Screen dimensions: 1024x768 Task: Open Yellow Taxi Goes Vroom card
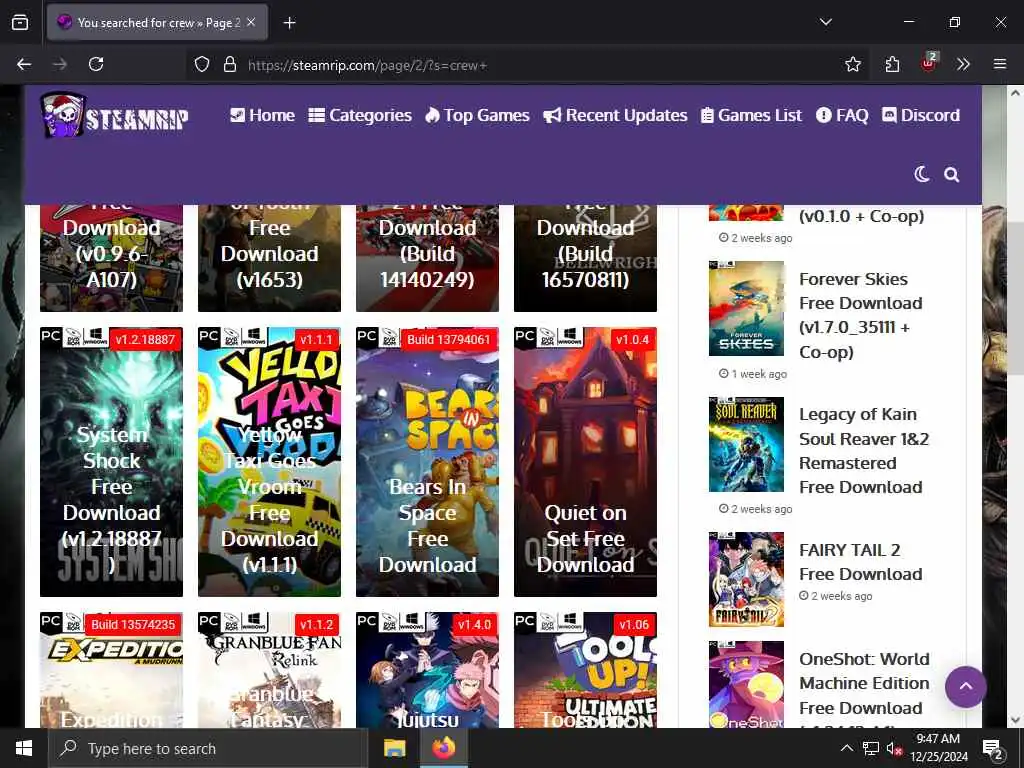pyautogui.click(x=270, y=462)
